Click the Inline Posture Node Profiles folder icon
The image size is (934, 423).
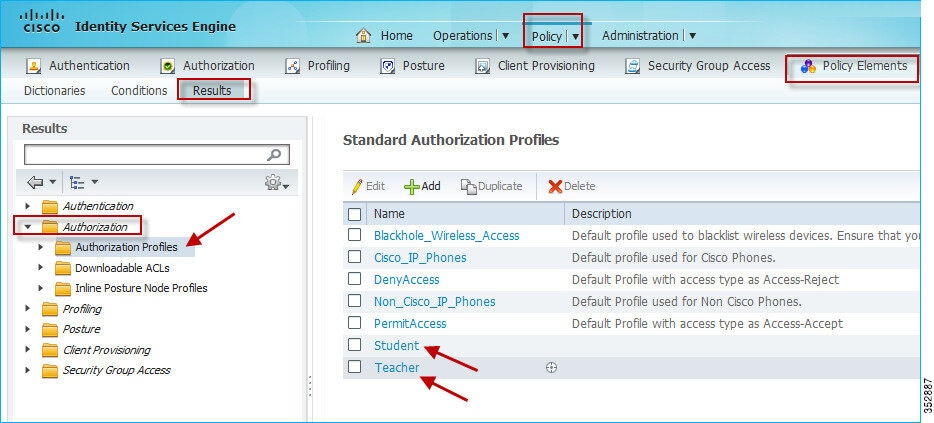pos(63,288)
